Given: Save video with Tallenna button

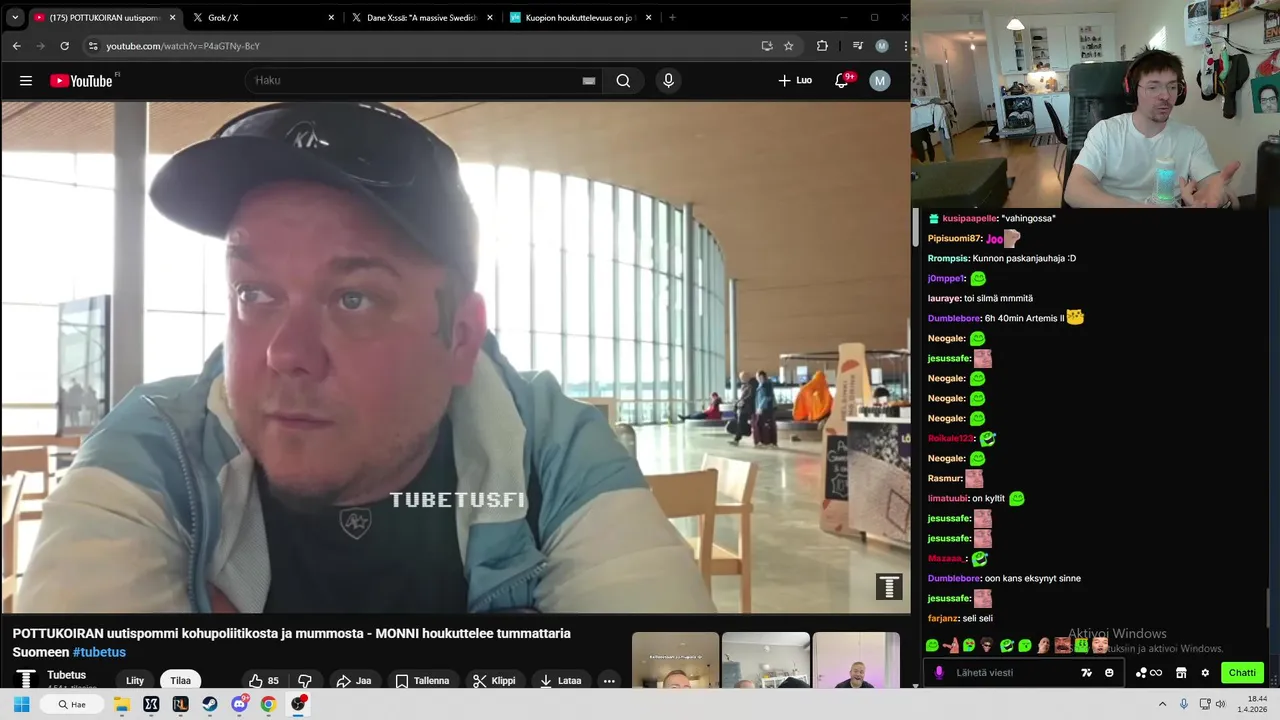Looking at the screenshot, I should pos(422,681).
